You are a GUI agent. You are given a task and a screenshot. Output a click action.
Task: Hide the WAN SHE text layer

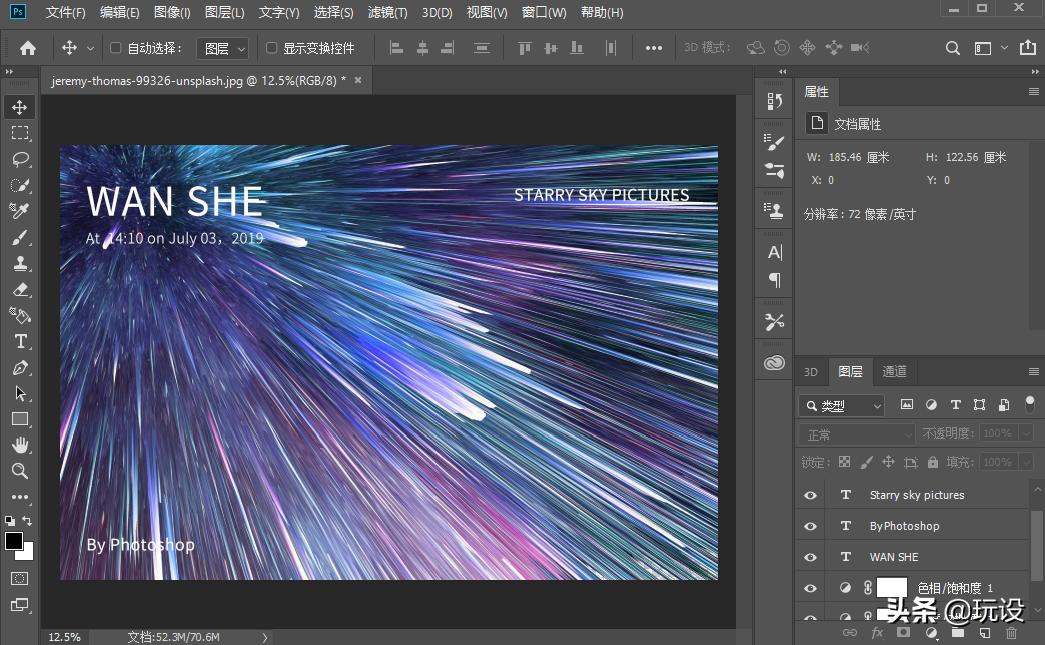tap(810, 557)
